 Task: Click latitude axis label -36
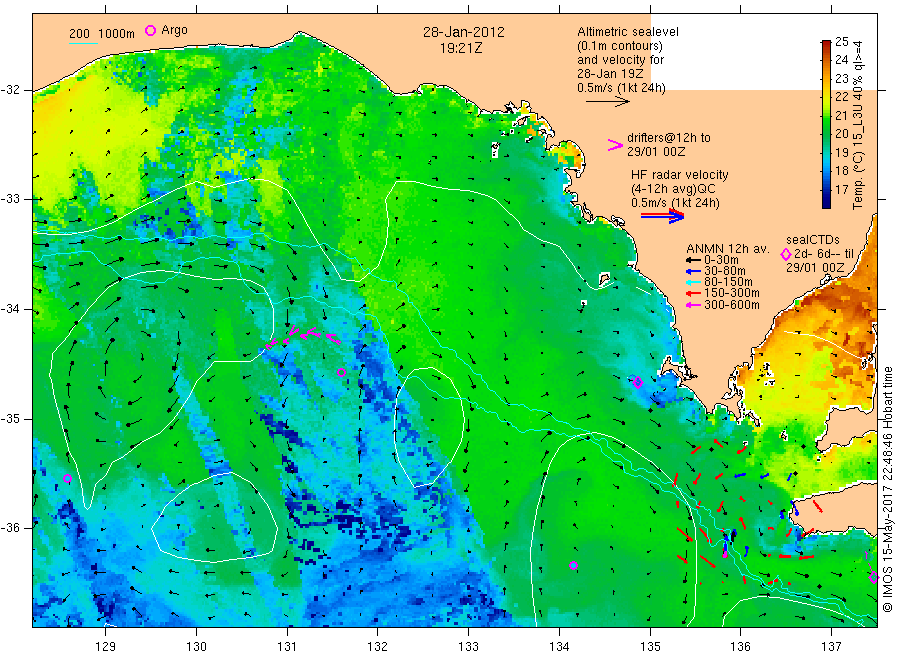click(x=10, y=527)
